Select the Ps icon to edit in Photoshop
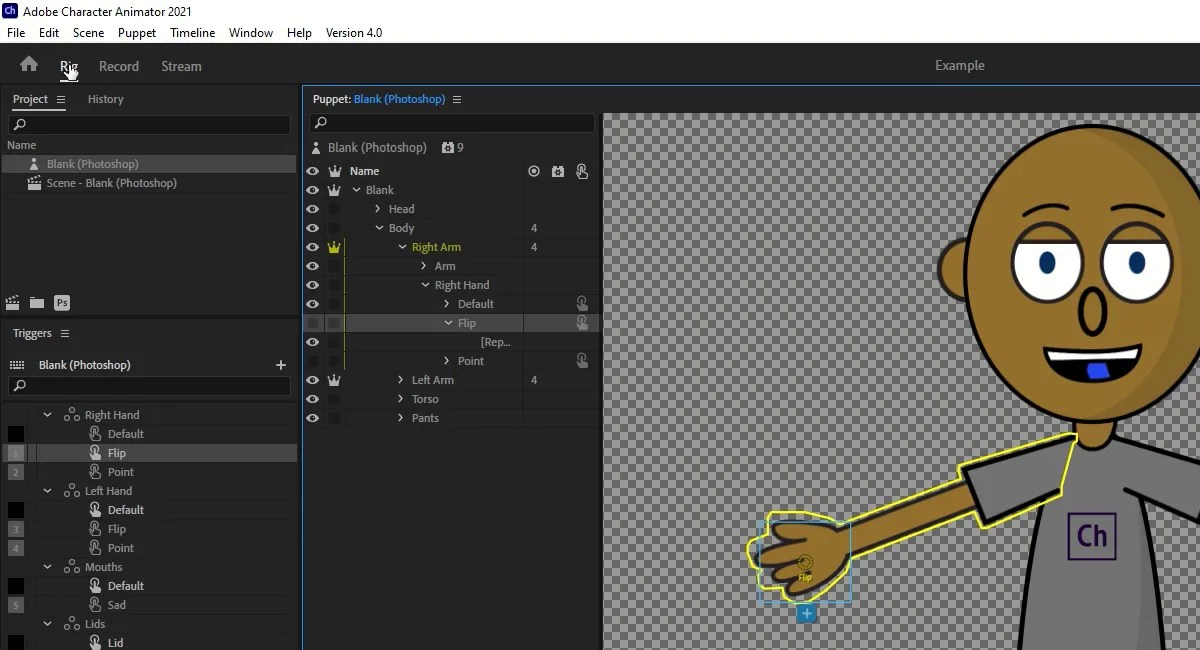Image resolution: width=1200 pixels, height=650 pixels. pyautogui.click(x=62, y=302)
